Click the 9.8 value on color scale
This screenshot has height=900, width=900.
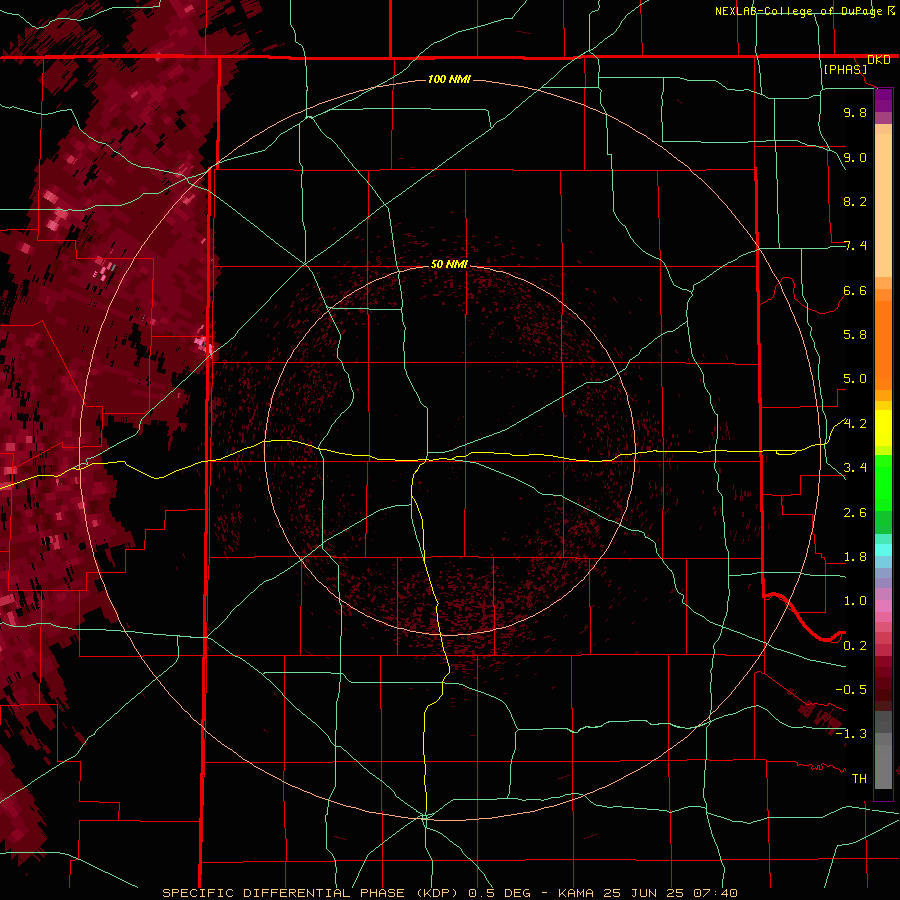click(855, 112)
